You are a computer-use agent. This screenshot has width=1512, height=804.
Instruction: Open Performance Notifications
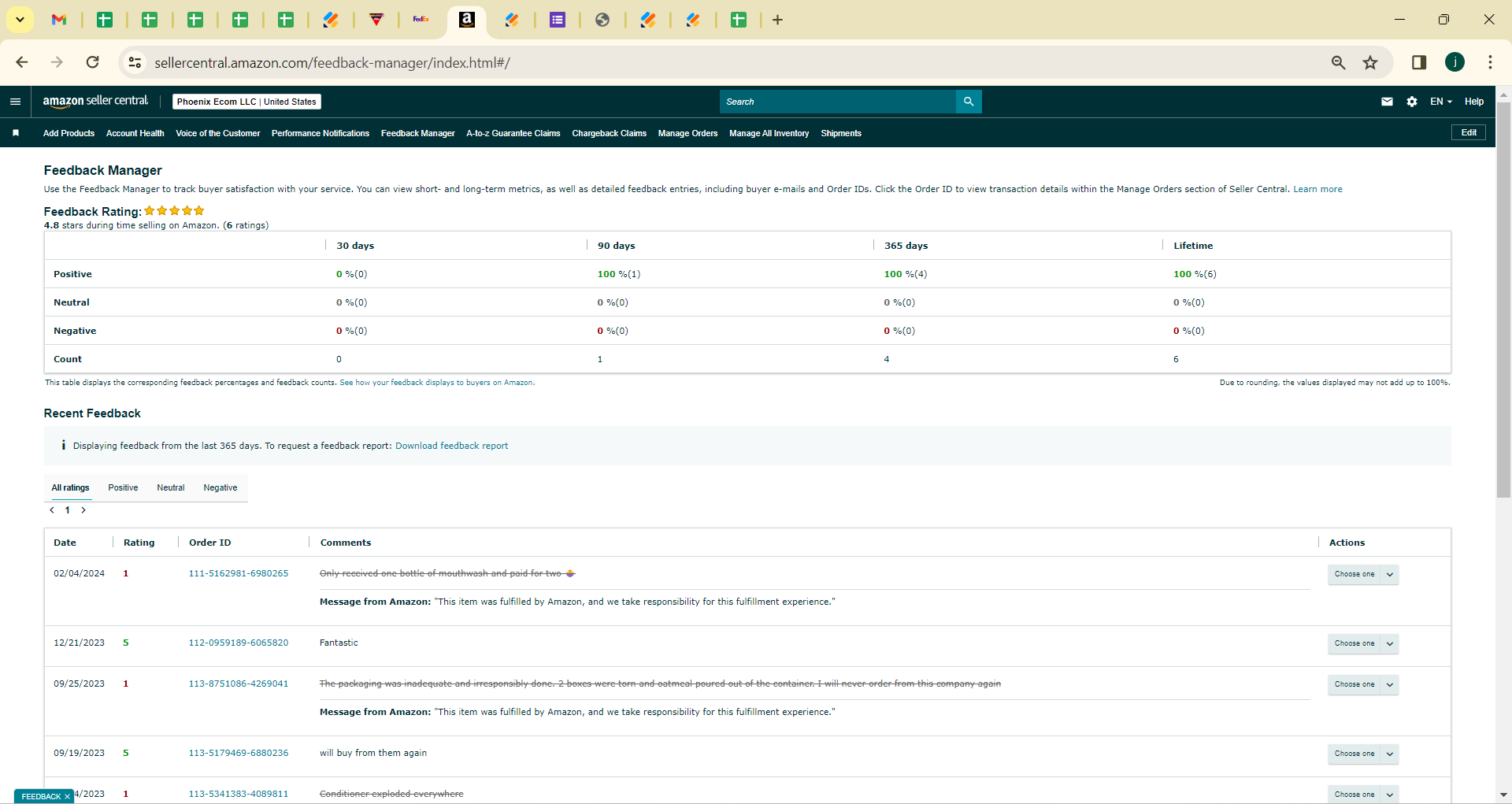pyautogui.click(x=321, y=133)
